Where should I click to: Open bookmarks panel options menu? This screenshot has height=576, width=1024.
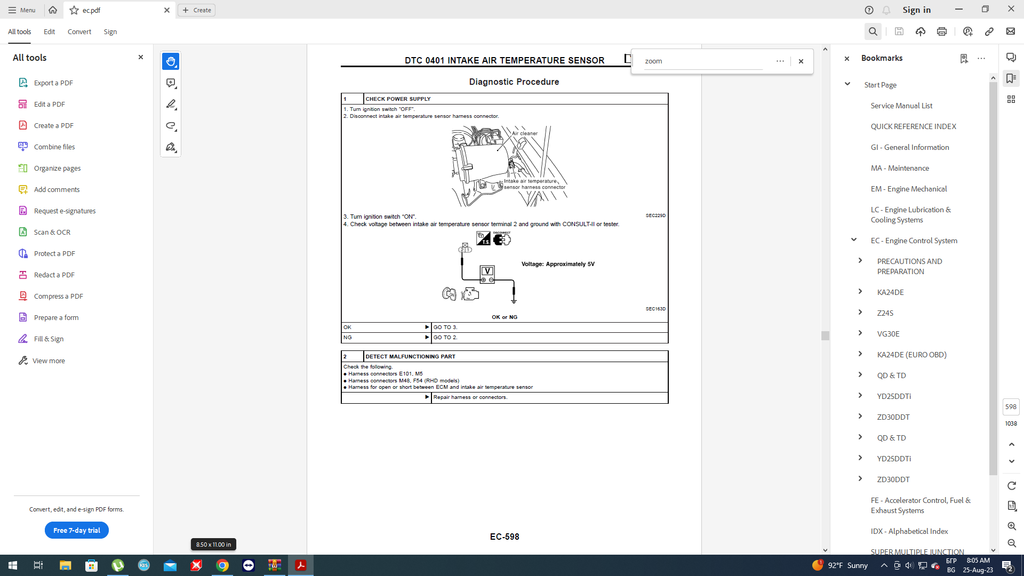click(x=981, y=58)
